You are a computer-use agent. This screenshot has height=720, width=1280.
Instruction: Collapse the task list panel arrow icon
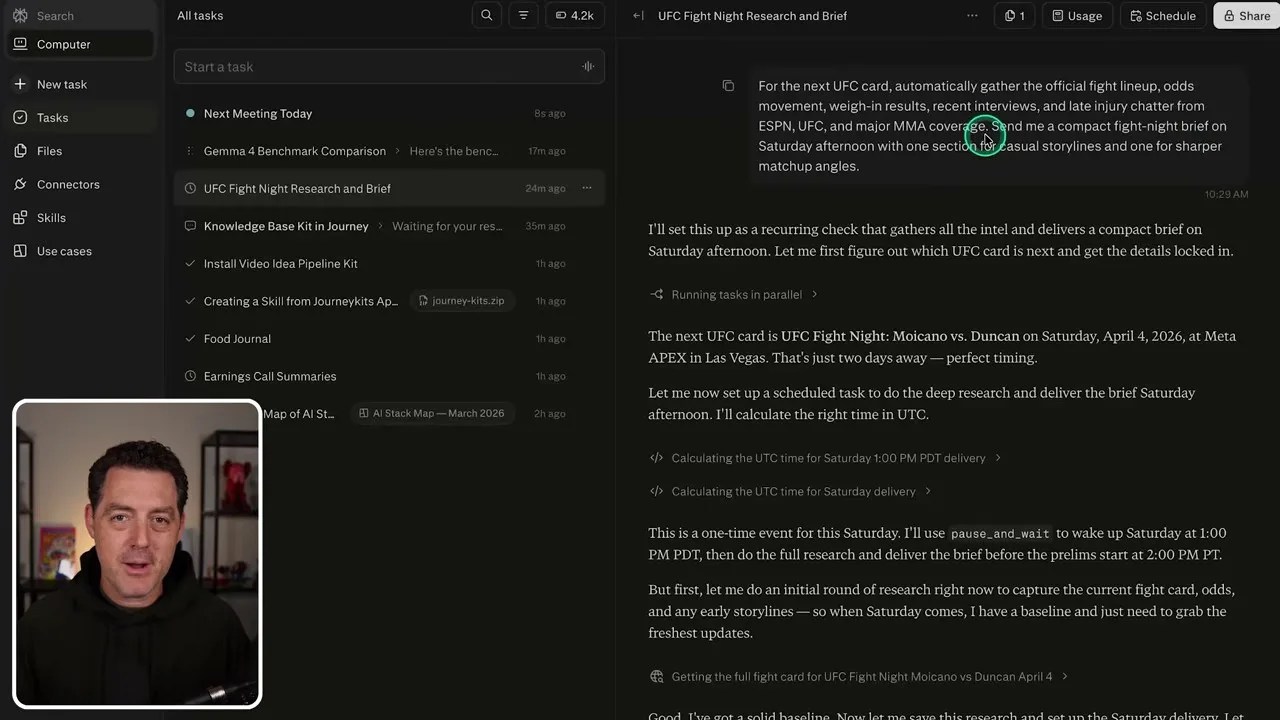pos(638,16)
